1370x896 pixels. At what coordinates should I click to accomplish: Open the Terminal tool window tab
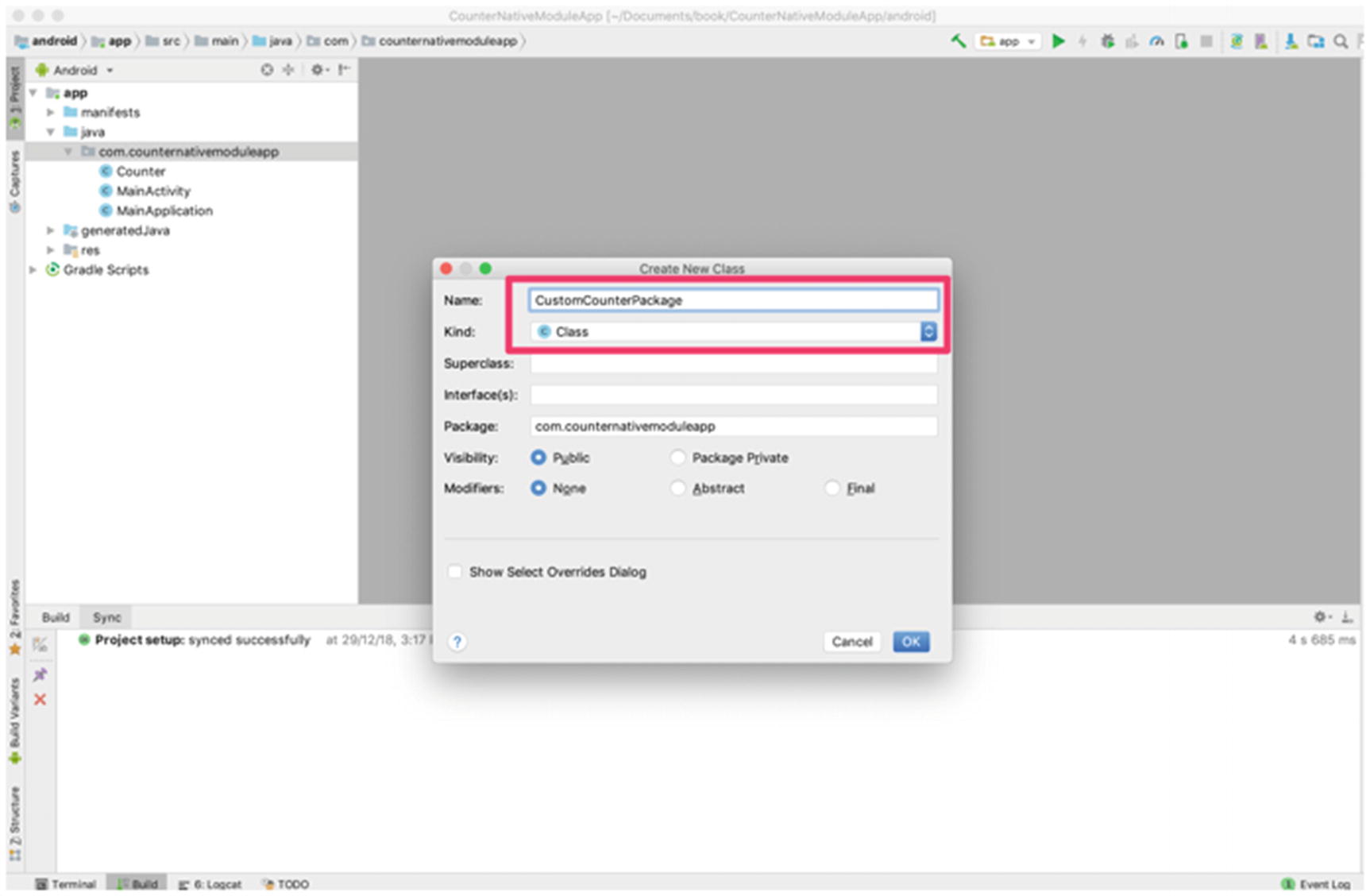pos(66,884)
